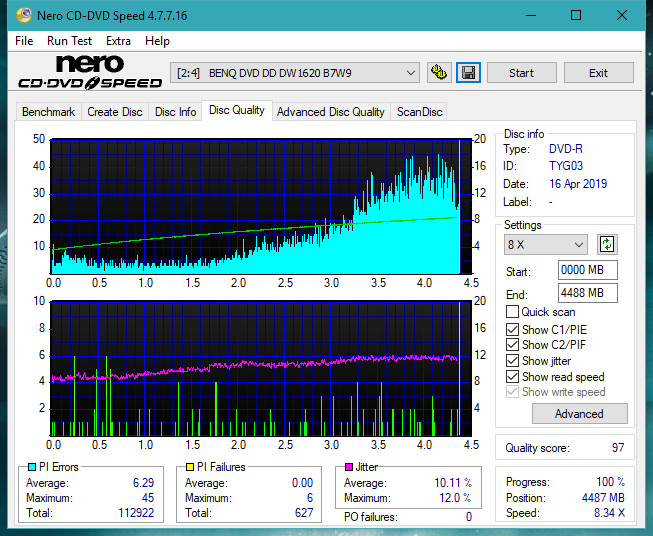
Task: Close the Nero CD-DVD Speed window
Action: pos(622,15)
